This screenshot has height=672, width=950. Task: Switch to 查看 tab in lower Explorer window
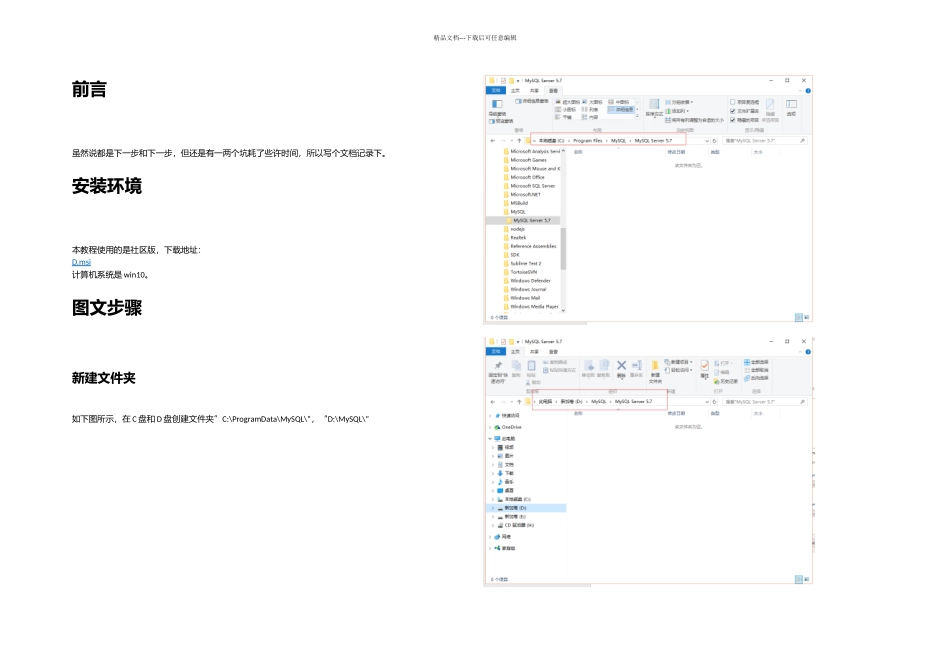tap(553, 351)
